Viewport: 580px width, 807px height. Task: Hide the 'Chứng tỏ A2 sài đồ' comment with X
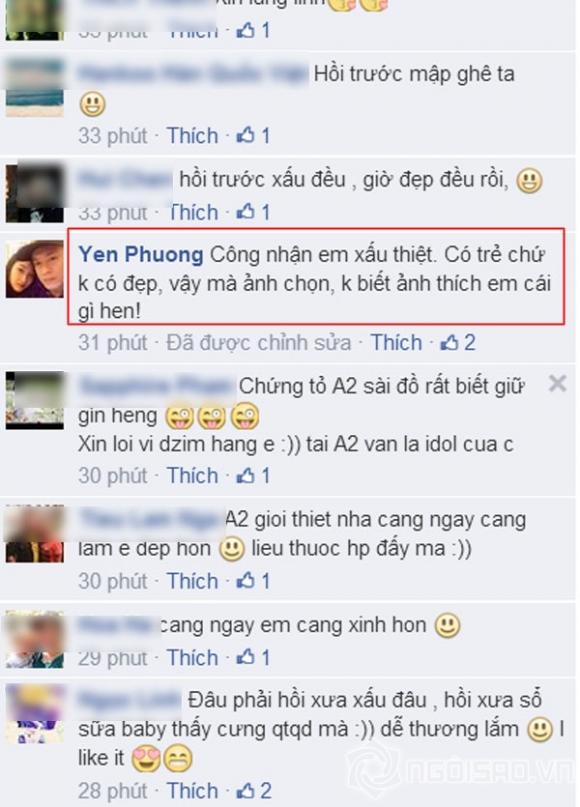click(x=557, y=384)
